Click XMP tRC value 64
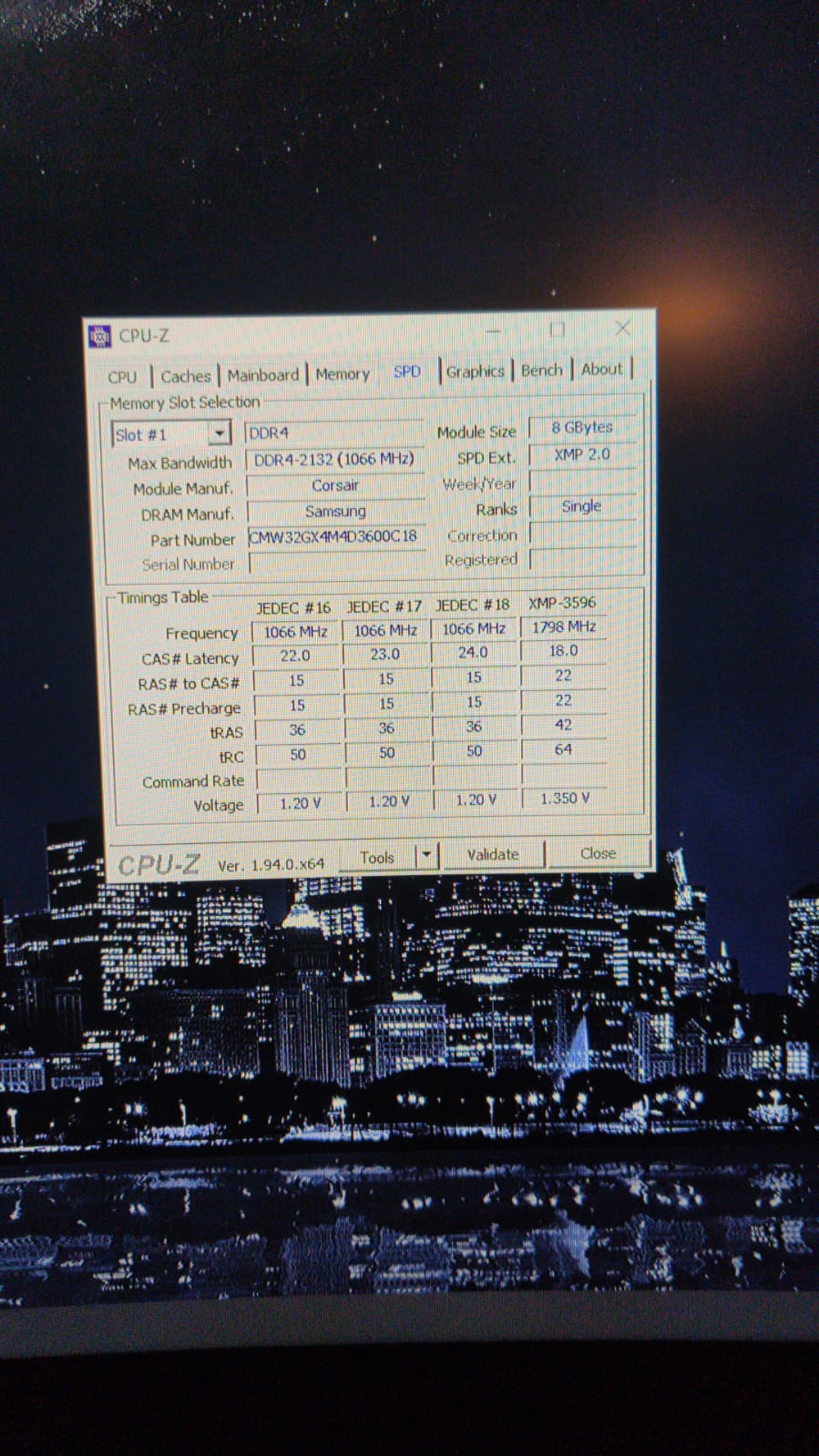The height and width of the screenshot is (1456, 819). coord(564,749)
